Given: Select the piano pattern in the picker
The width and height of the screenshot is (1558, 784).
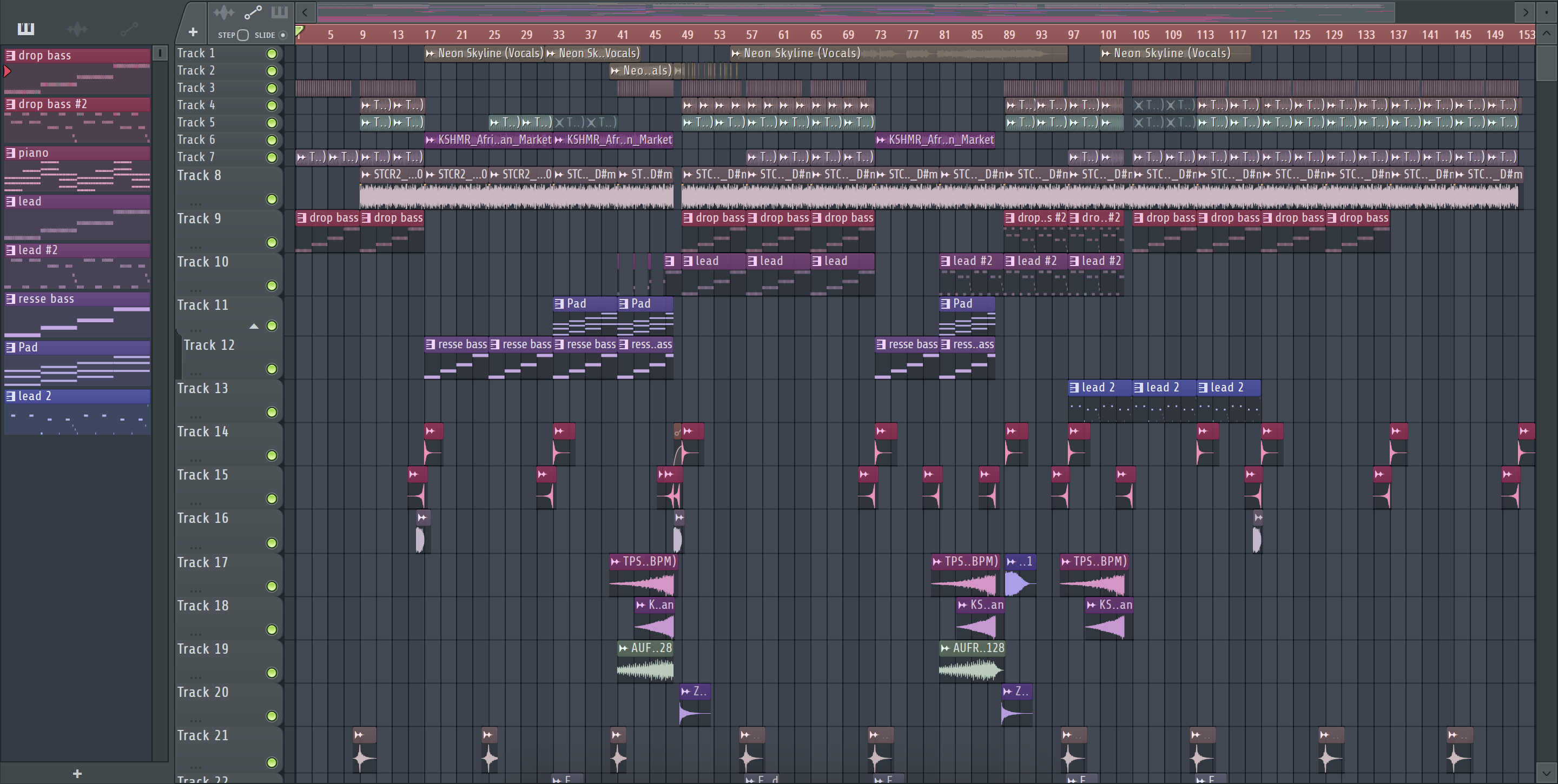Looking at the screenshot, I should coord(77,169).
